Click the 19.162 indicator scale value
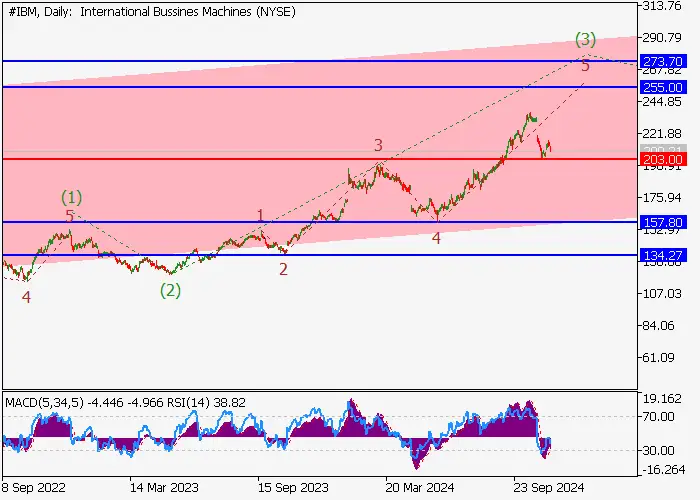The image size is (700, 500). coord(662,399)
